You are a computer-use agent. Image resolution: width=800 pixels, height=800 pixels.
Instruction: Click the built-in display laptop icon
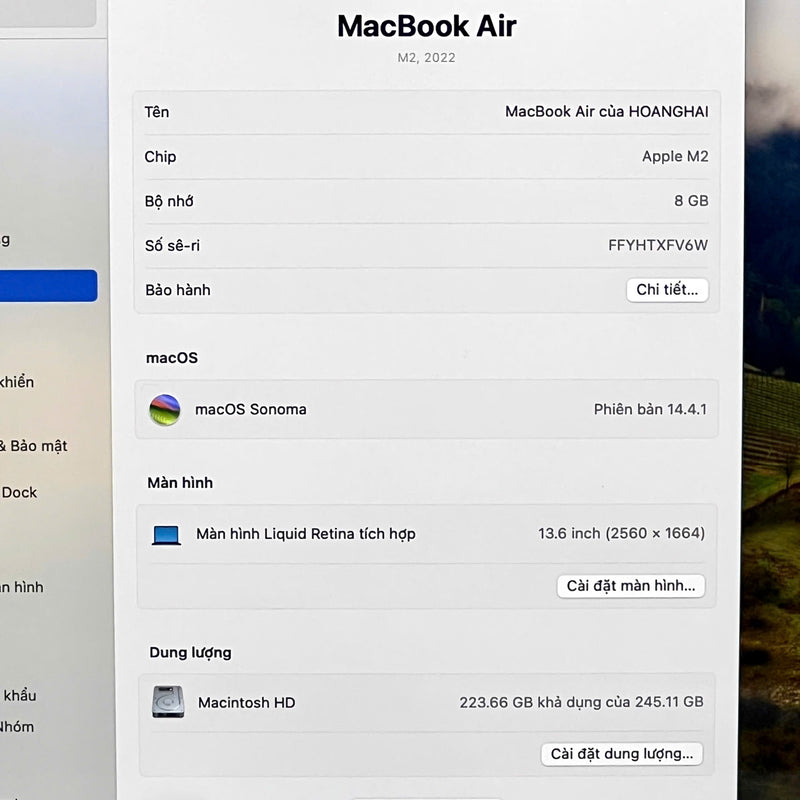(167, 535)
